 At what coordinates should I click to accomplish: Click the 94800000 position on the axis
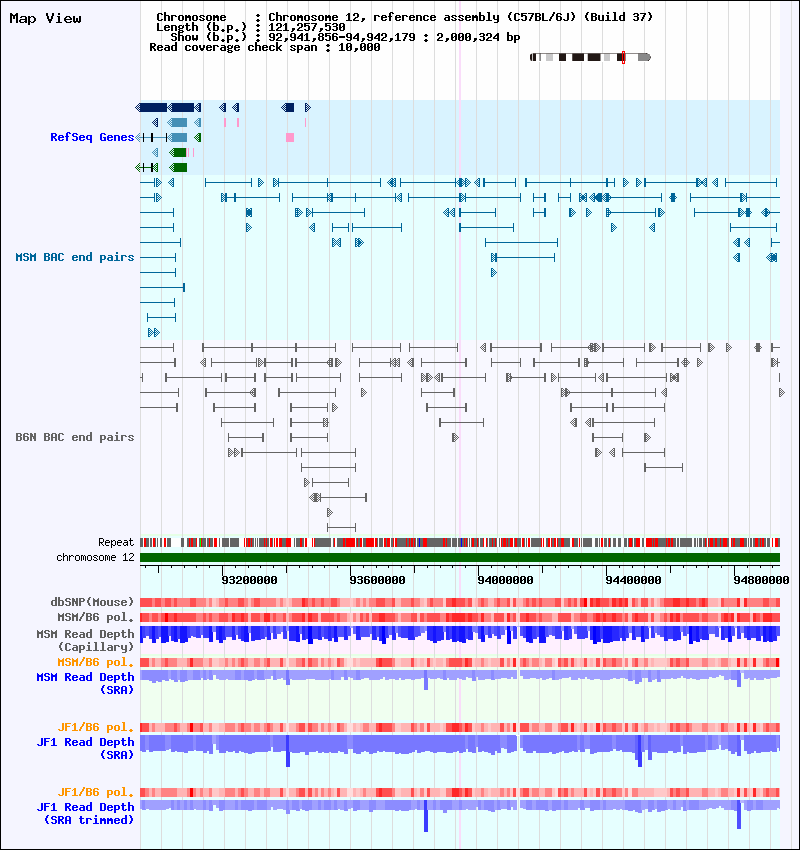click(x=761, y=580)
